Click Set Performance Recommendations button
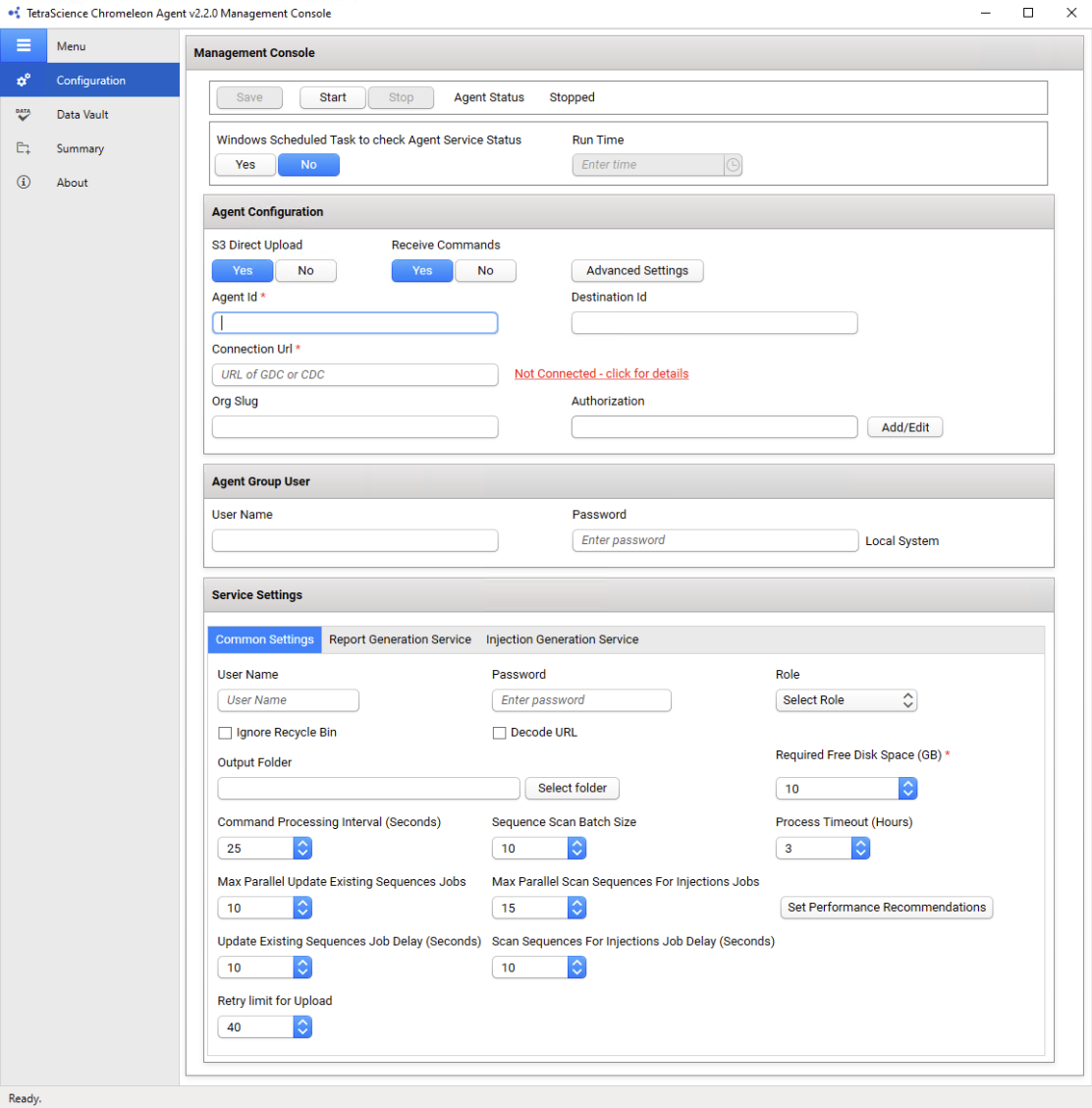 tap(887, 908)
